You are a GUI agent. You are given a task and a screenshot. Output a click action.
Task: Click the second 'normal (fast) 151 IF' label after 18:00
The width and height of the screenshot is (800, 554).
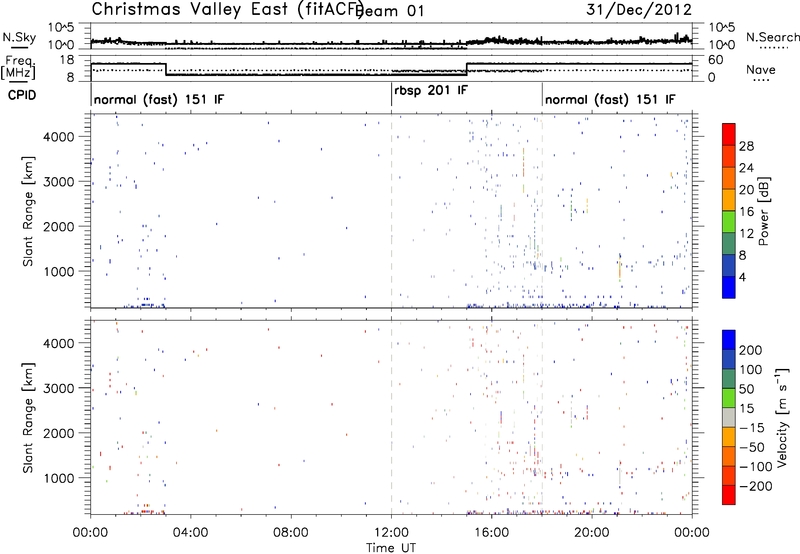point(610,99)
